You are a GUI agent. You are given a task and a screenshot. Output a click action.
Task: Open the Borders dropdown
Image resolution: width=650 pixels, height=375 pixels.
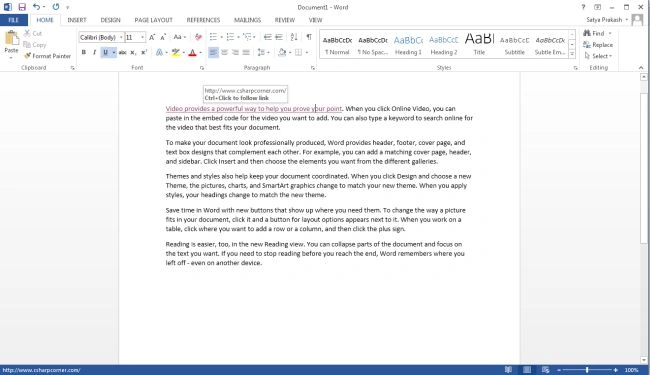(306, 52)
